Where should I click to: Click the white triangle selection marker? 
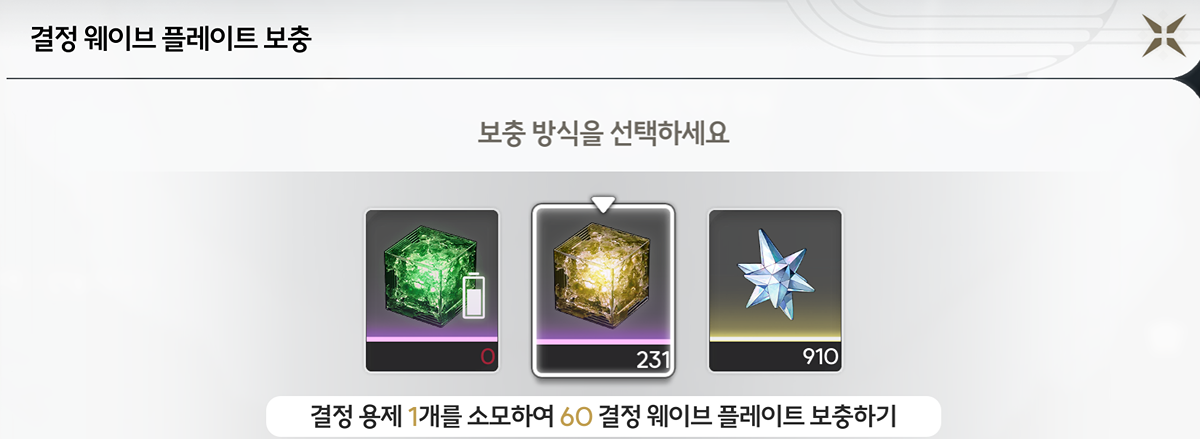604,203
